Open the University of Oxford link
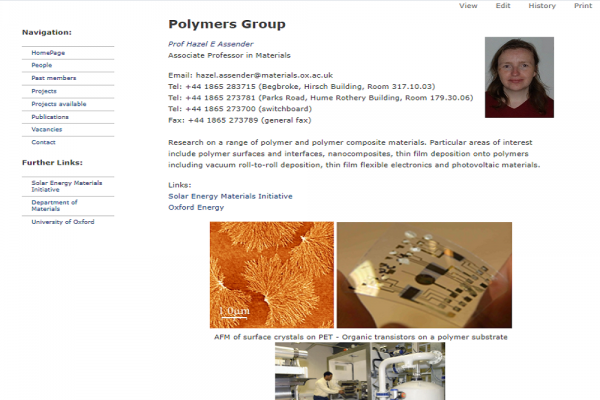This screenshot has width=600, height=400. point(63,222)
